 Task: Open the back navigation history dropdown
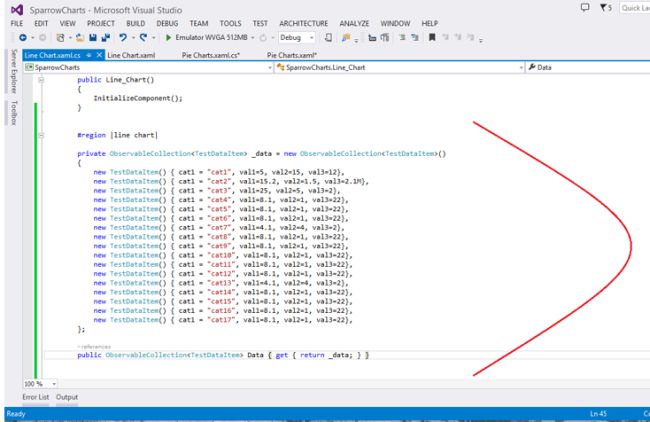coord(32,38)
